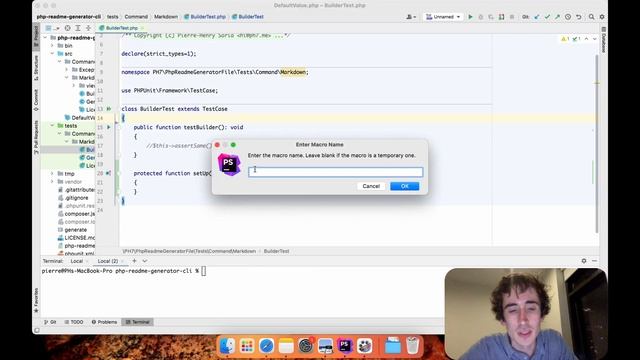Click the Command breadcrumb in navigation bar
The height and width of the screenshot is (360, 640).
click(136, 17)
